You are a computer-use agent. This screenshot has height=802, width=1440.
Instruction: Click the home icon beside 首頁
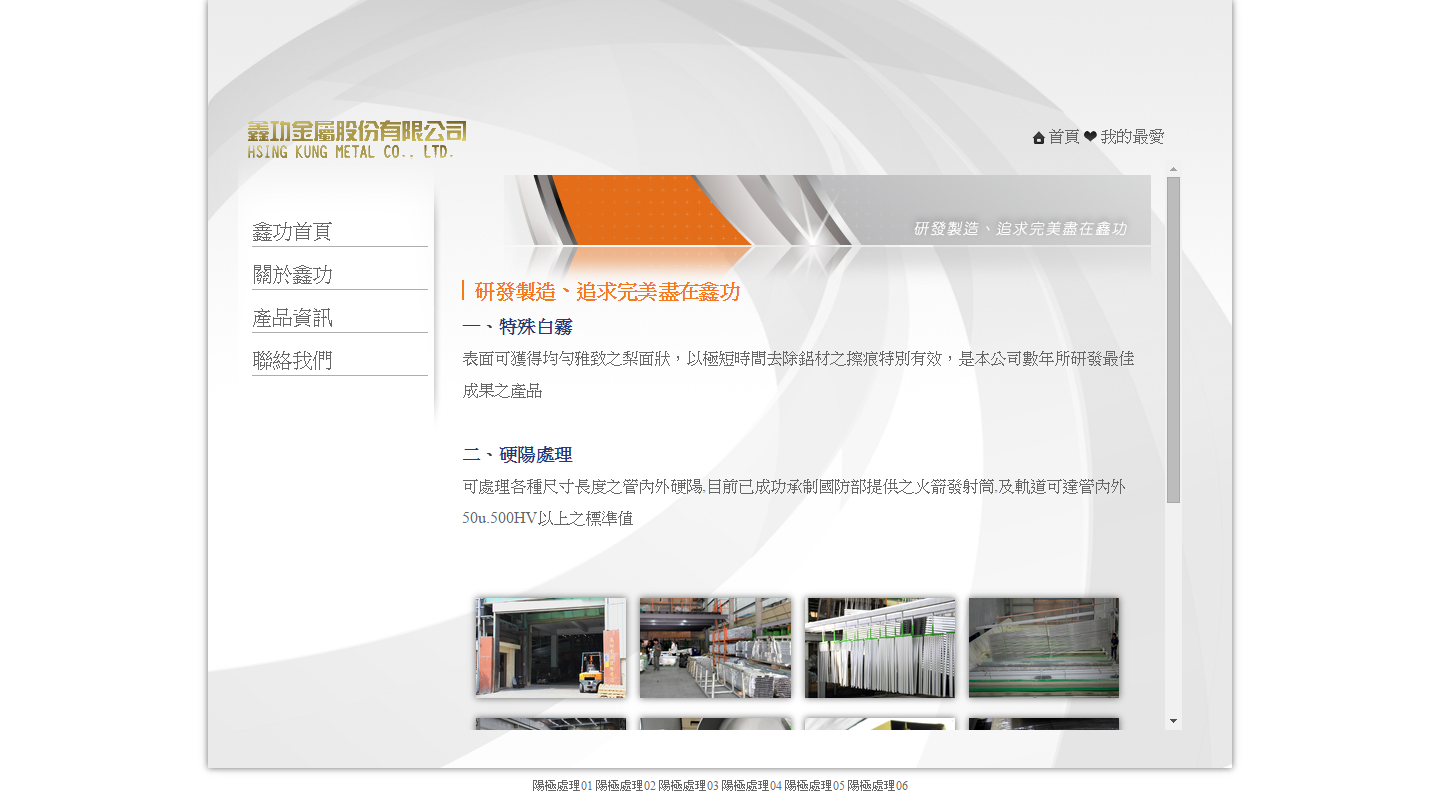[x=1038, y=138]
